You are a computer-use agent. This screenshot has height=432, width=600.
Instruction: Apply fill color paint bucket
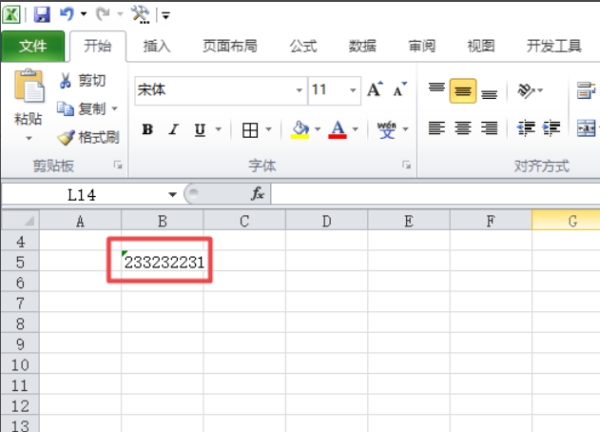[300, 130]
